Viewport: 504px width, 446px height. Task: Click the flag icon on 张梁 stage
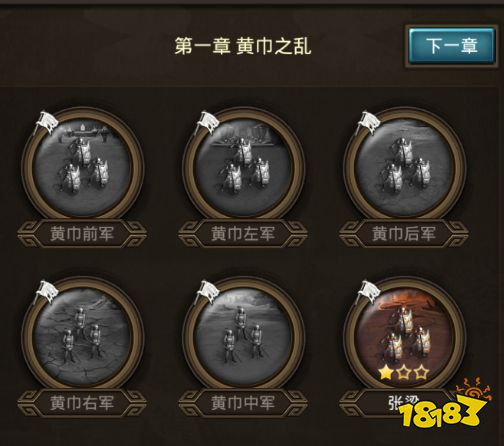click(x=368, y=292)
